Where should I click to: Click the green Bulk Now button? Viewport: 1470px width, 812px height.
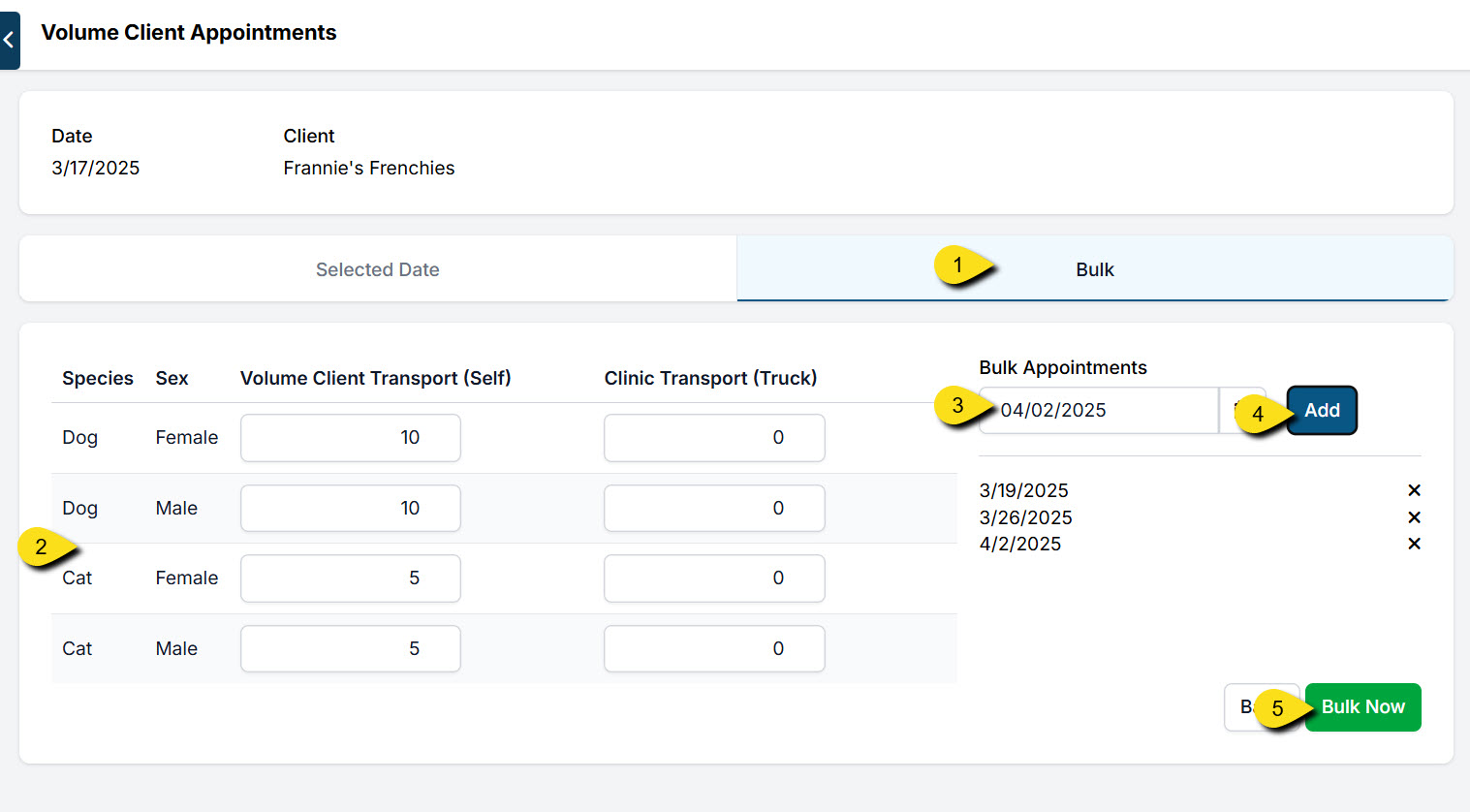pyautogui.click(x=1362, y=707)
